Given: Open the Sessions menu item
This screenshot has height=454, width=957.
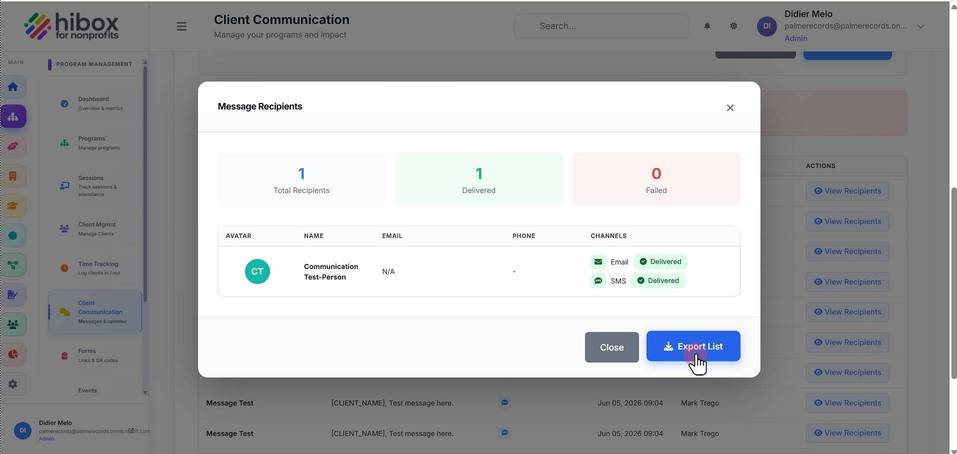Looking at the screenshot, I should (95, 186).
